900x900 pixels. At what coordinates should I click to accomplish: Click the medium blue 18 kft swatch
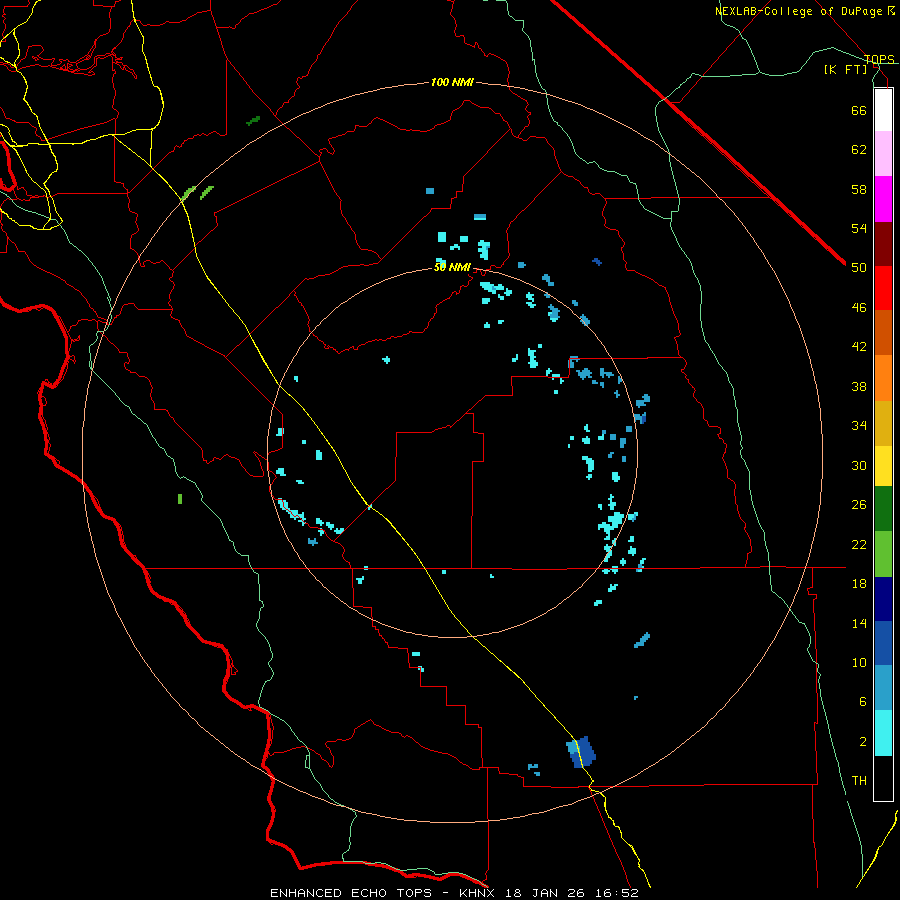coord(883,643)
